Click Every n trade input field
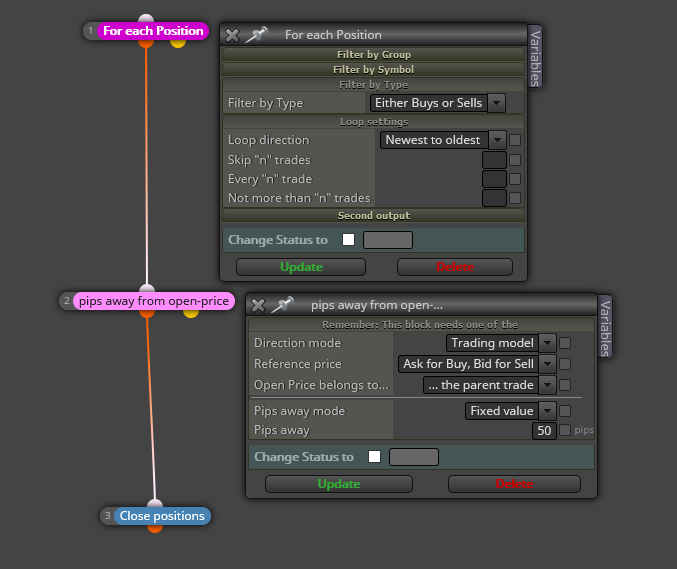This screenshot has height=569, width=677. tap(494, 179)
